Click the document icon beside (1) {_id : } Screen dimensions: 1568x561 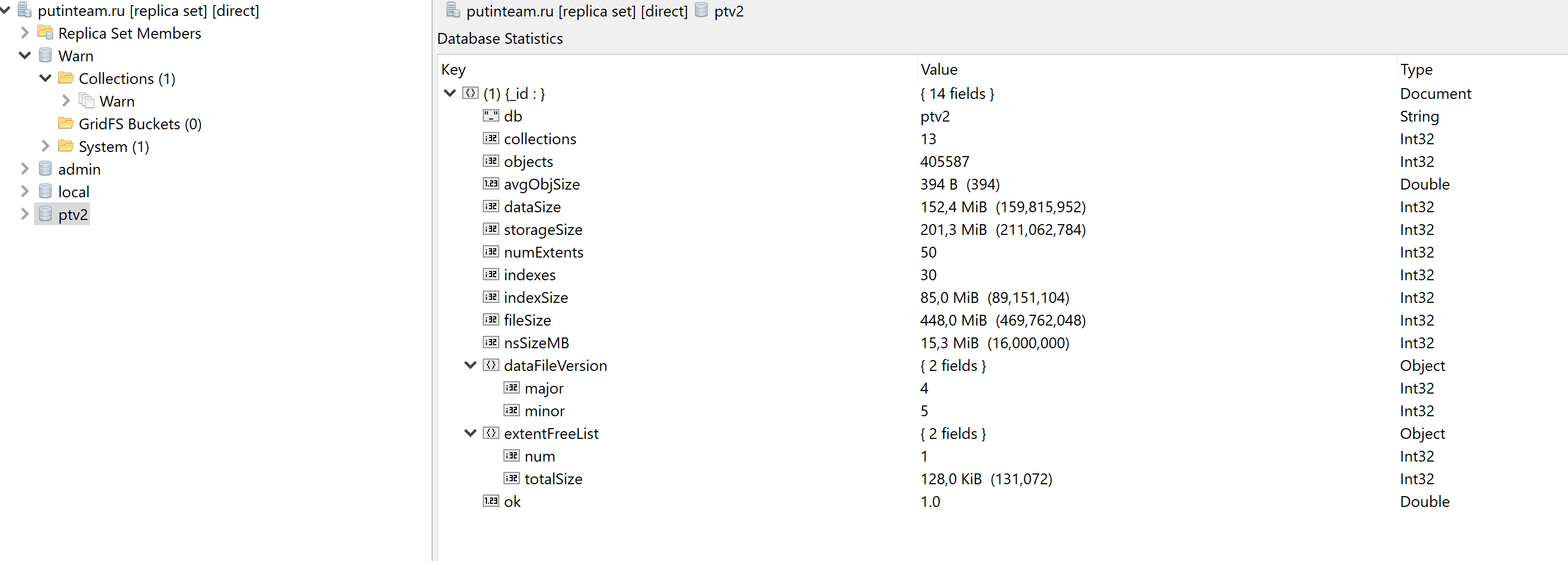point(470,93)
